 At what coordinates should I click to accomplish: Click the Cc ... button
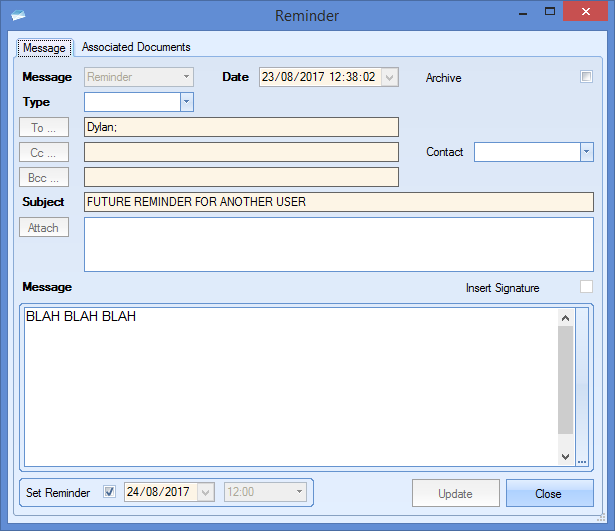click(x=45, y=152)
